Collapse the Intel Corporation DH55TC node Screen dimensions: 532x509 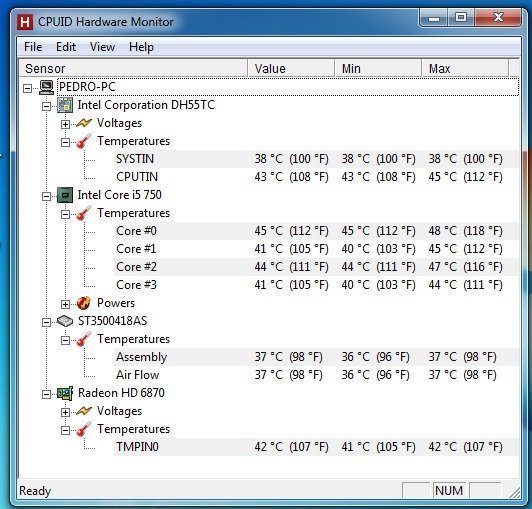point(46,107)
